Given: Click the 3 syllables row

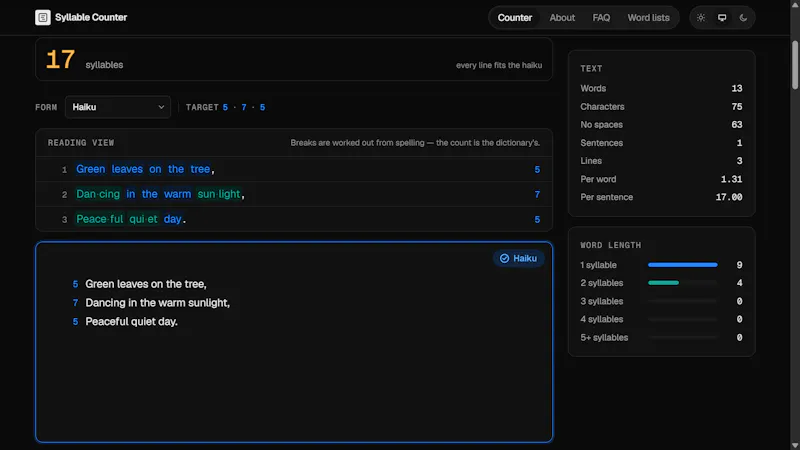Looking at the screenshot, I should click(661, 301).
